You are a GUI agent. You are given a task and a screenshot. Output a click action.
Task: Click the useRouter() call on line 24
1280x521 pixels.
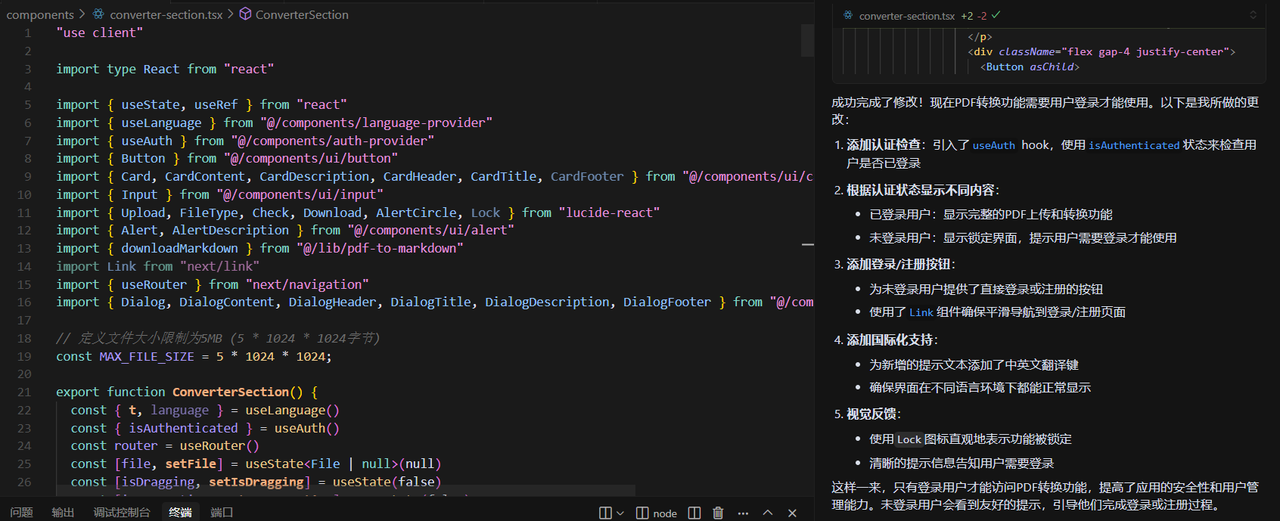pos(219,446)
